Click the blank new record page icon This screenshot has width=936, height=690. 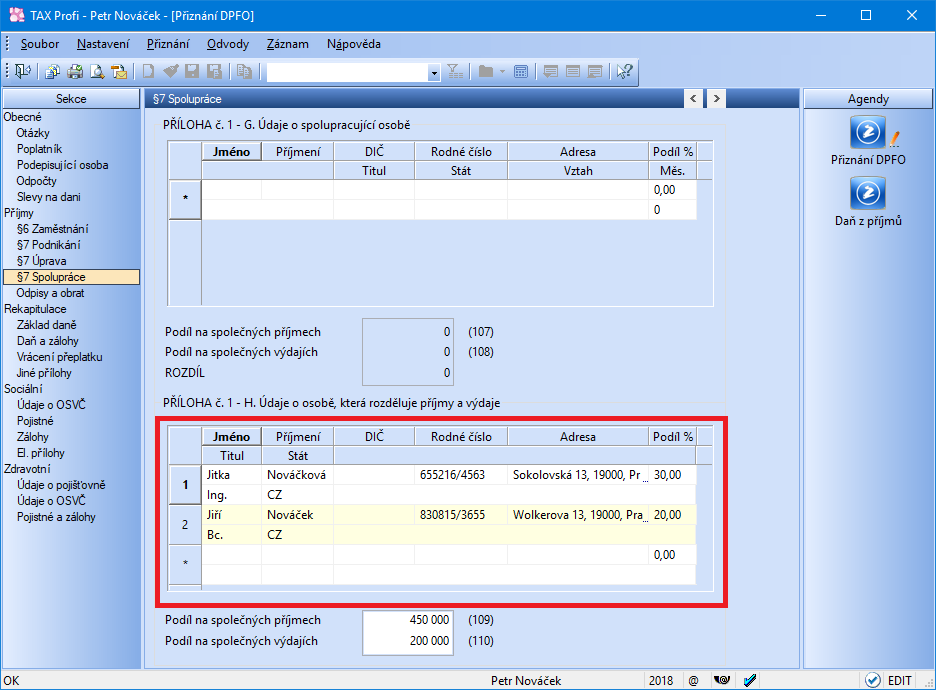(148, 72)
